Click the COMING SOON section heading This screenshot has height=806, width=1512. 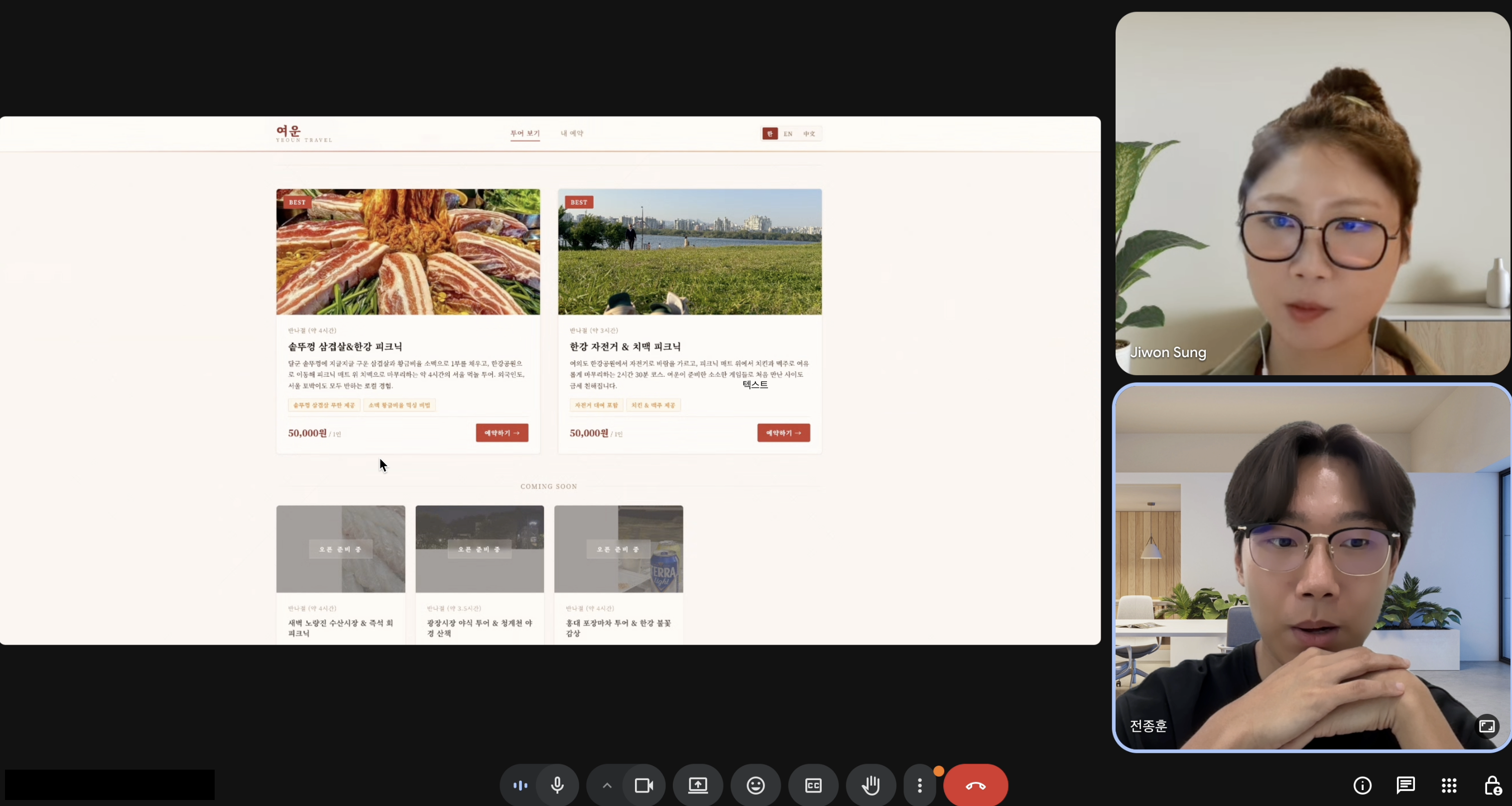point(549,487)
